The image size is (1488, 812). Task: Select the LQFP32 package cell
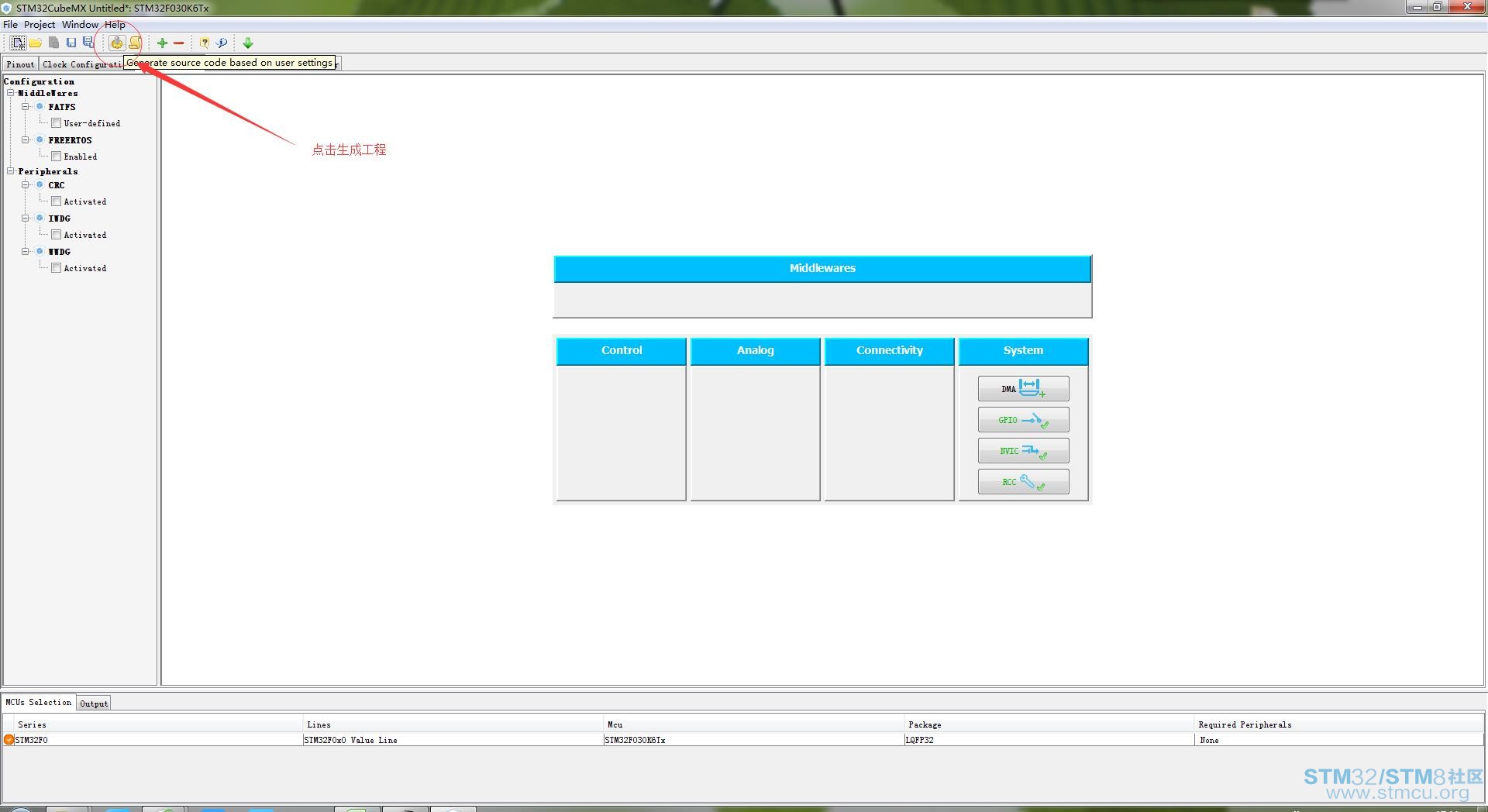coord(1049,740)
